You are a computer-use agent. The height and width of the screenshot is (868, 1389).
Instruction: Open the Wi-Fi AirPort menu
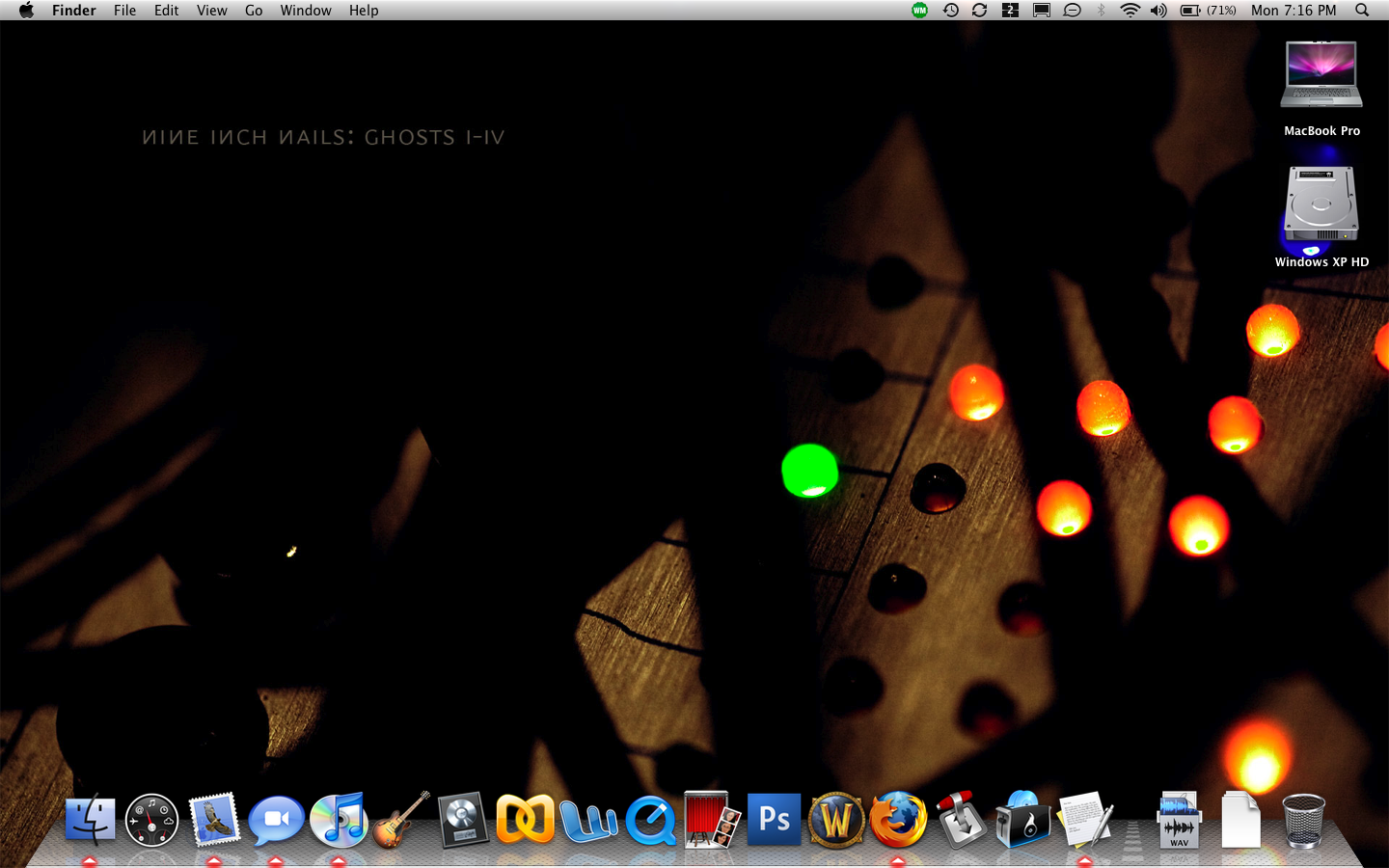point(1130,10)
